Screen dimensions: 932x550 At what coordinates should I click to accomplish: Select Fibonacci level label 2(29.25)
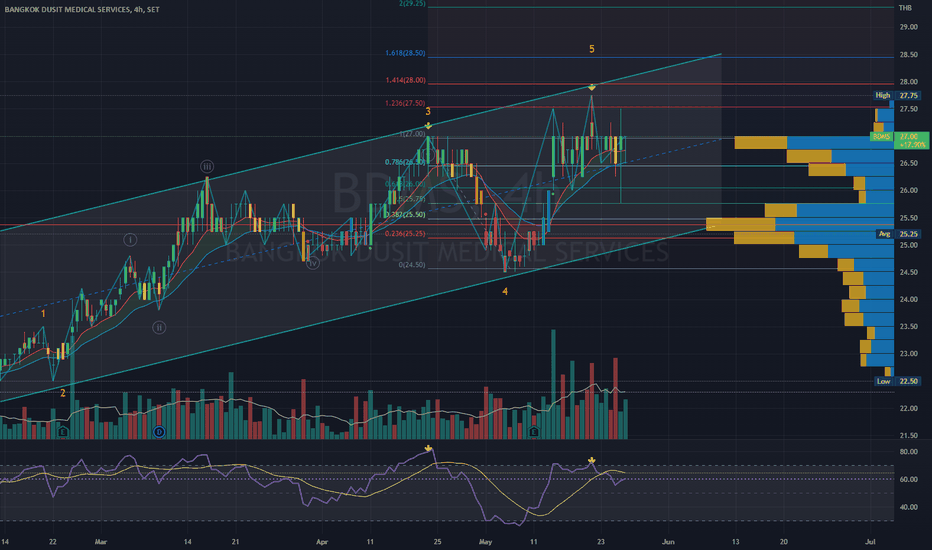[x=412, y=4]
